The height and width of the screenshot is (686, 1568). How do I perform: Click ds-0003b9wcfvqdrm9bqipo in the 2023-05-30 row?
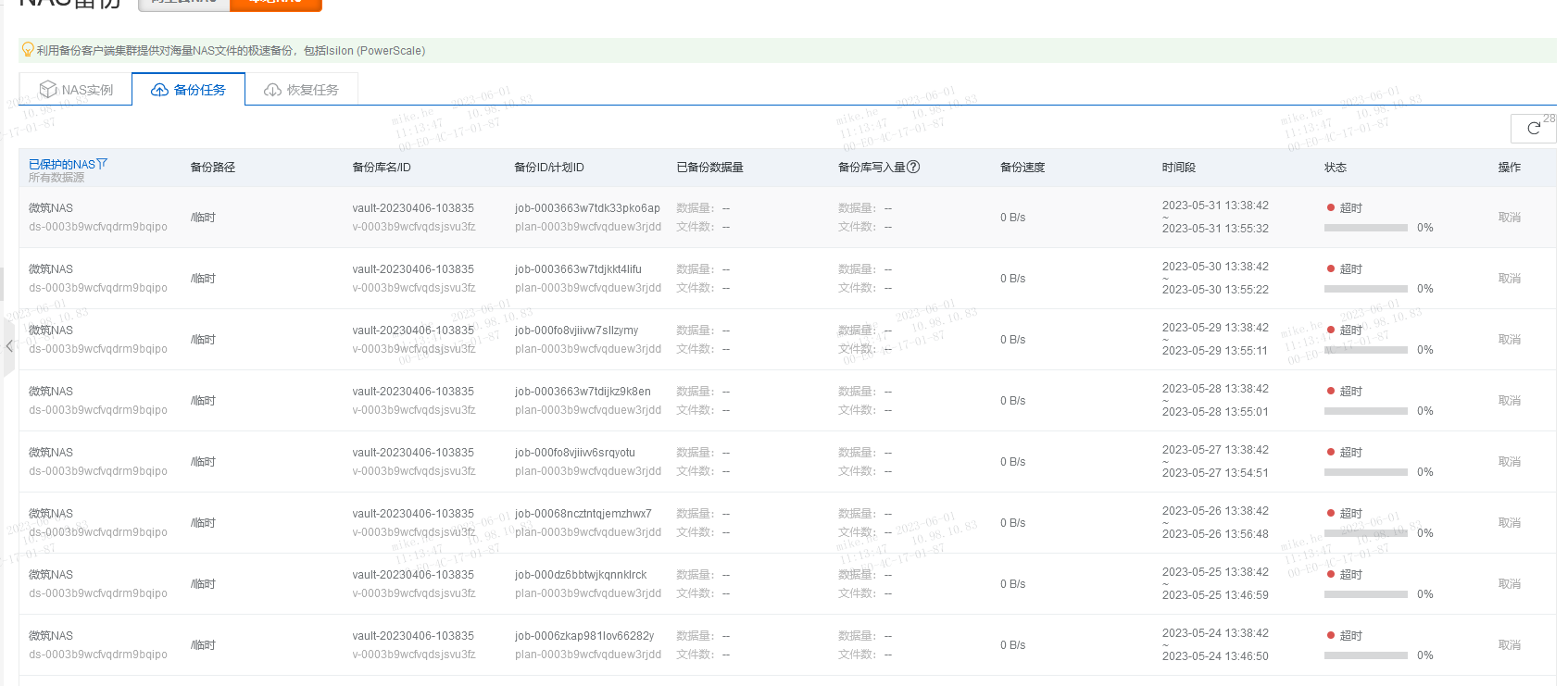(x=98, y=288)
